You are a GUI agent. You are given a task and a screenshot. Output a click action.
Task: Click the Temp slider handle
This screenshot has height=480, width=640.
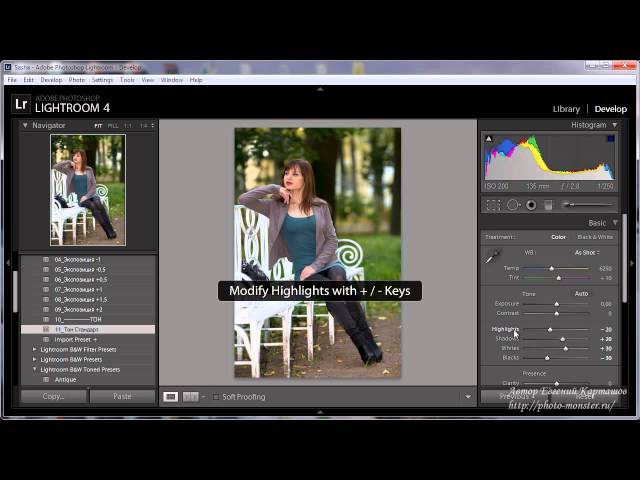(551, 269)
